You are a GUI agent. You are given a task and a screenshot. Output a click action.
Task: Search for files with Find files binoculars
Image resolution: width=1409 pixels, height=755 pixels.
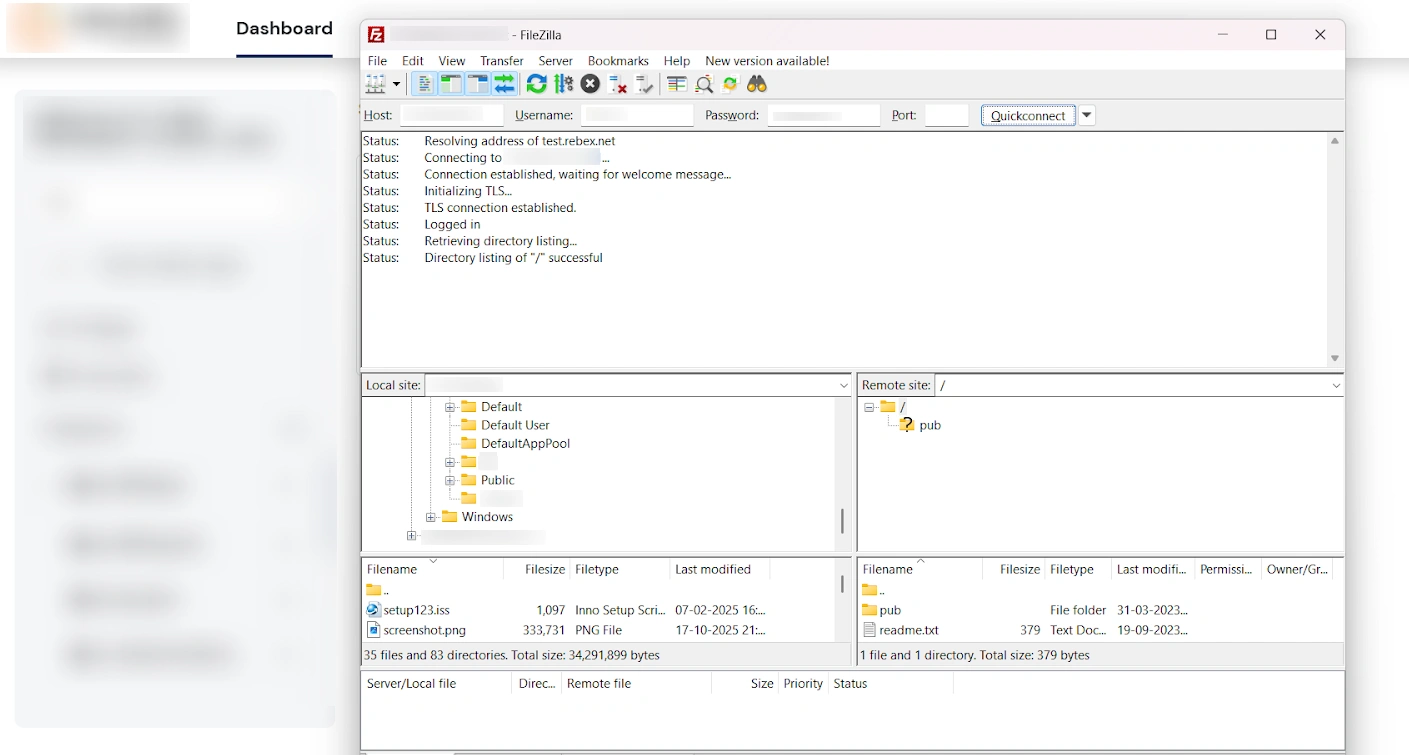(757, 84)
